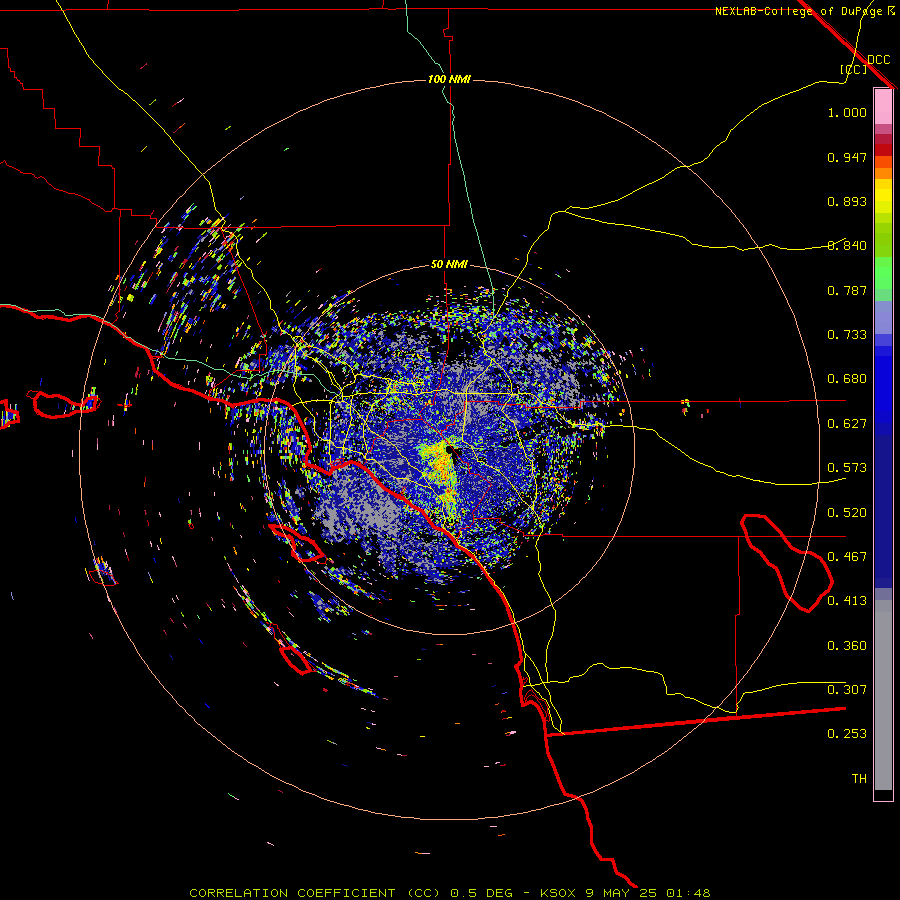
Task: Click the 0.733 legend value
Action: click(847, 335)
